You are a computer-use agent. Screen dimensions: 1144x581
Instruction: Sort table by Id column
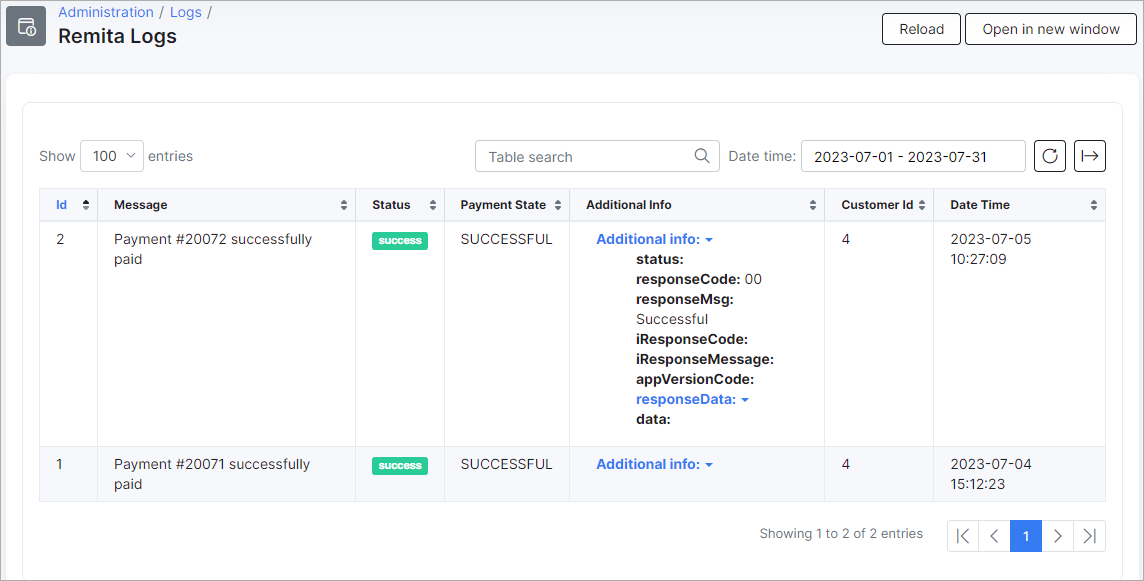(69, 205)
